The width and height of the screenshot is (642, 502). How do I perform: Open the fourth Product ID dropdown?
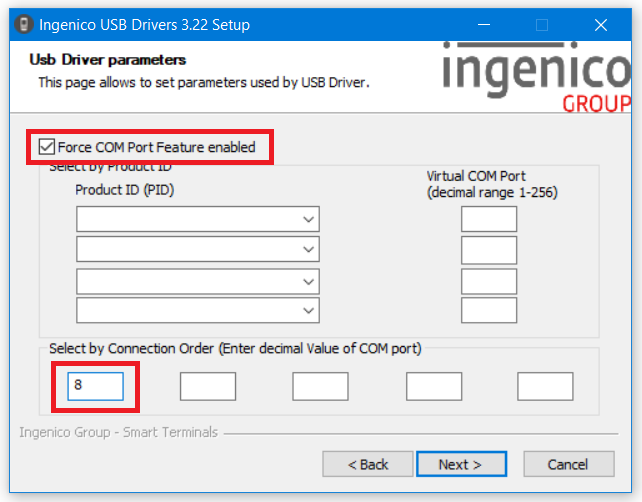(x=198, y=310)
